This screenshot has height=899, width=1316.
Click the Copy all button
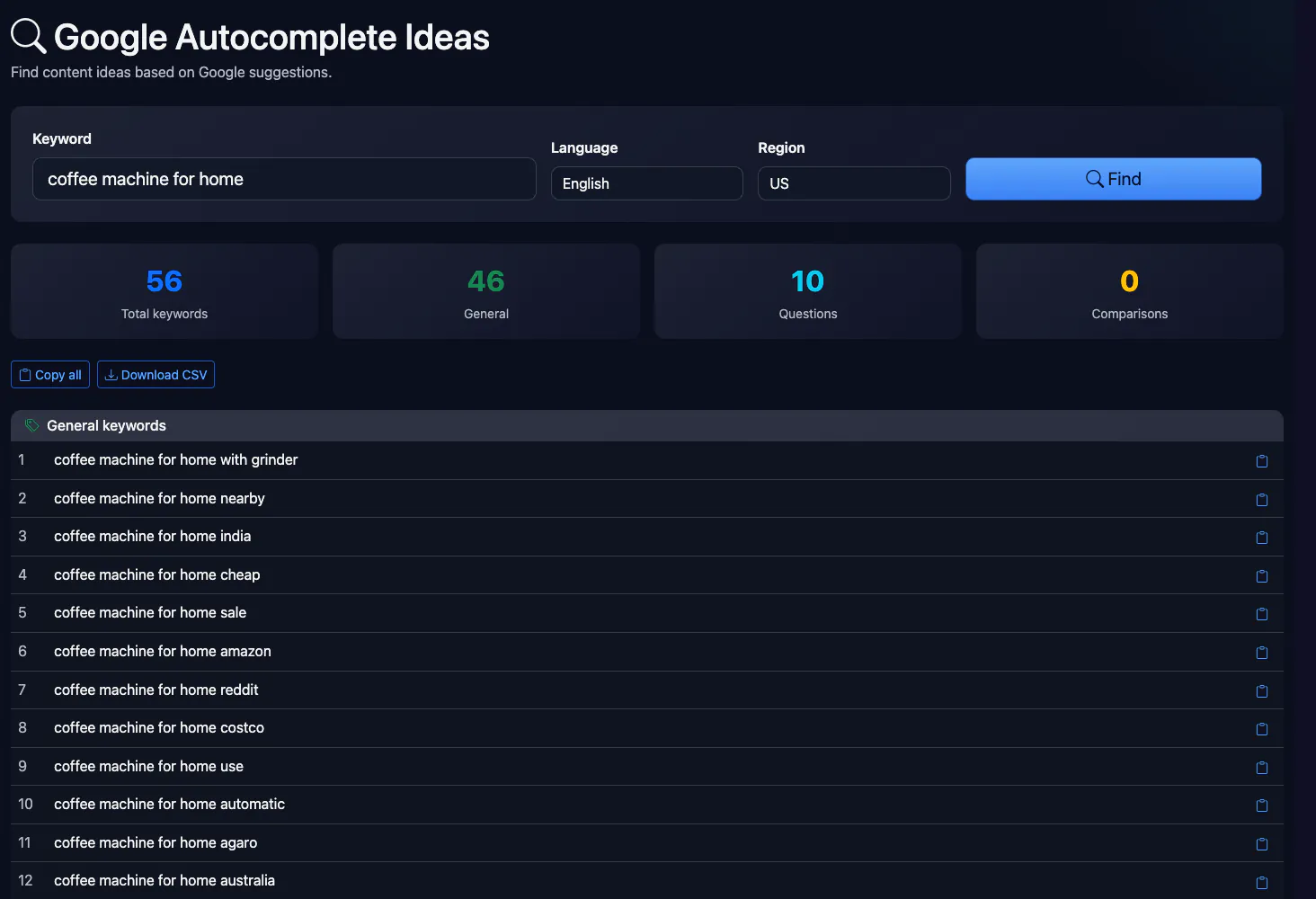click(50, 375)
